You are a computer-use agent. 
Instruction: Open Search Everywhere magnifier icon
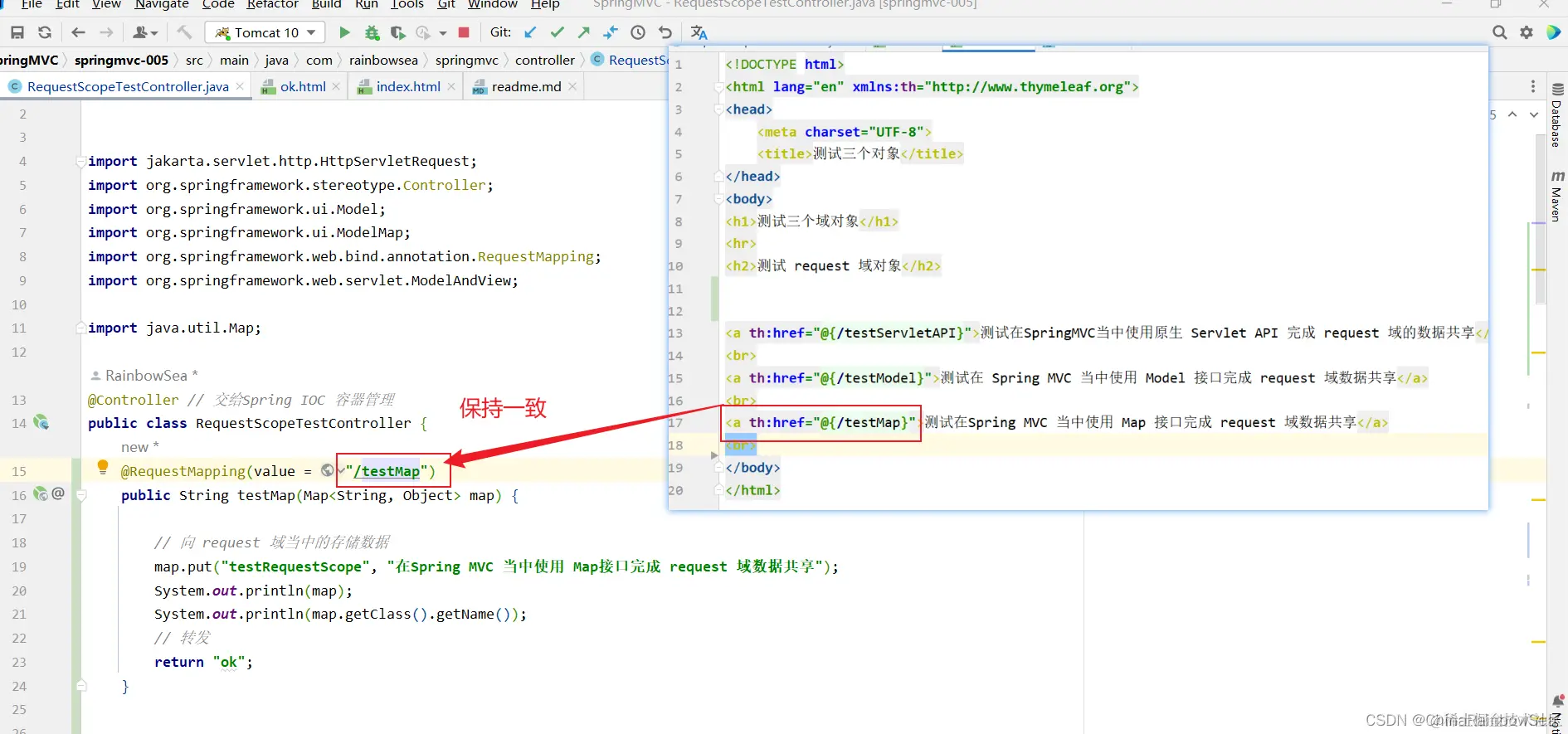point(1499,32)
